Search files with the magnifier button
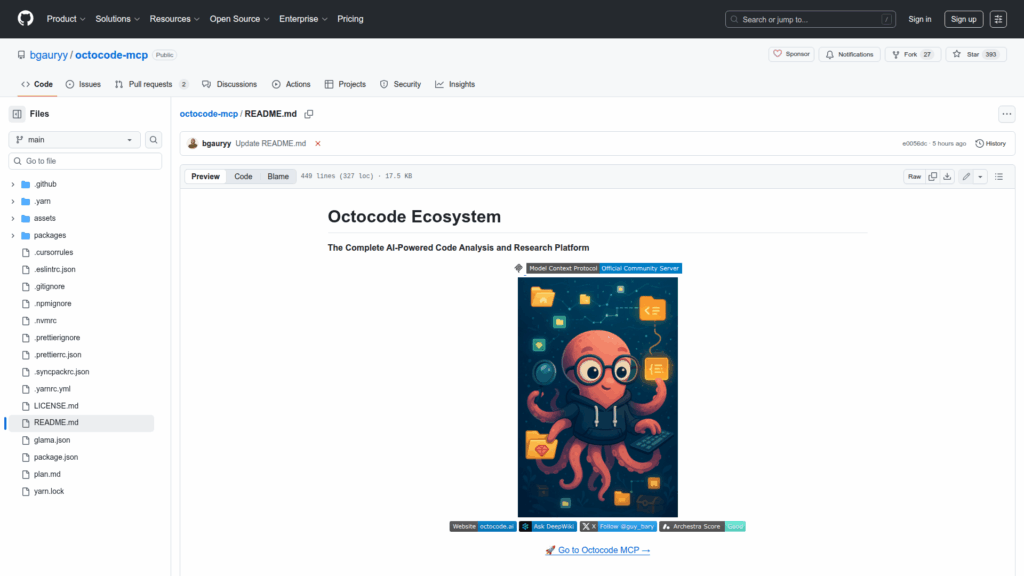Screen dimensions: 1024x576 point(153,140)
